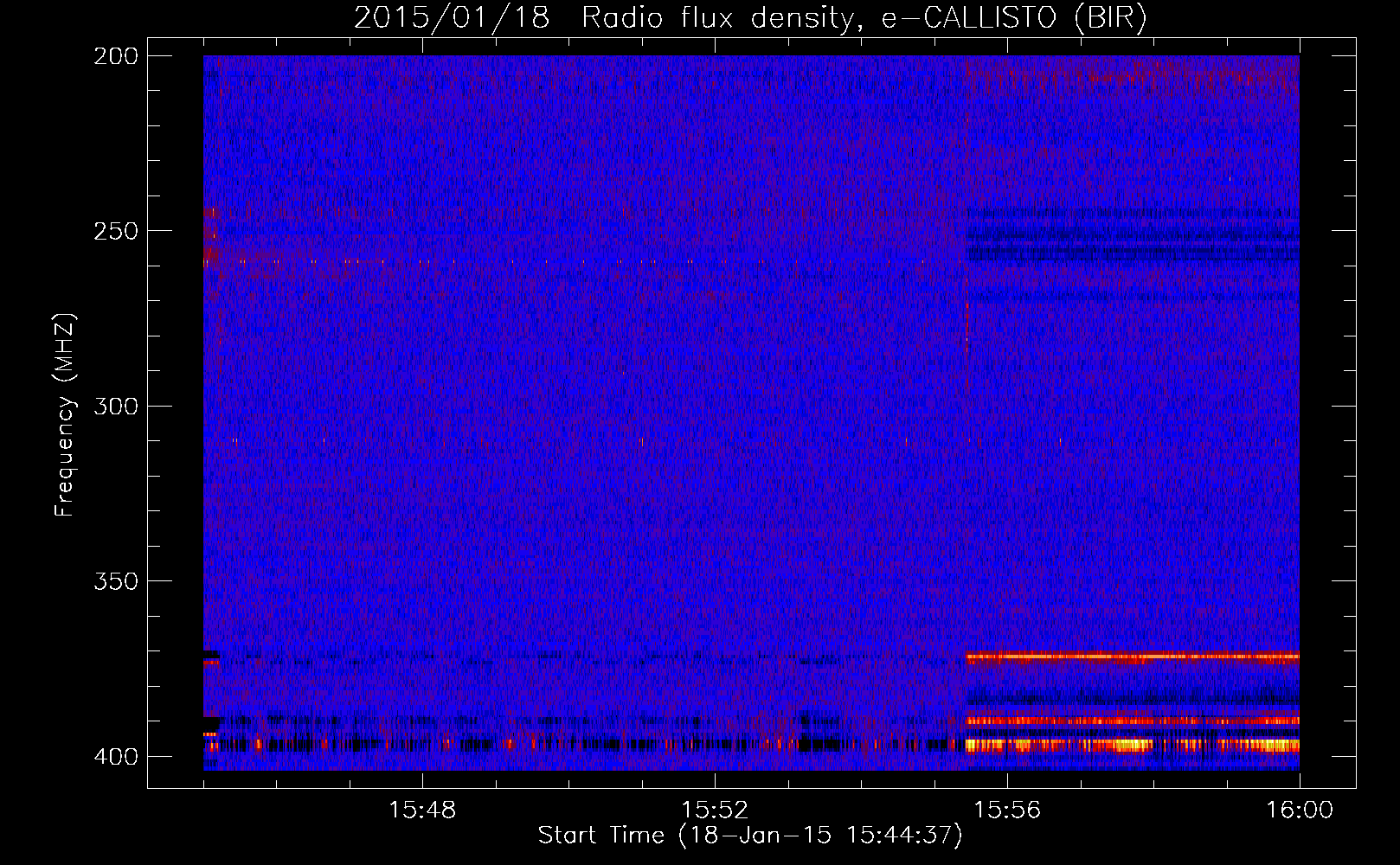1400x865 pixels.
Task: Click the 15:48 time tick label
Action: 422,810
